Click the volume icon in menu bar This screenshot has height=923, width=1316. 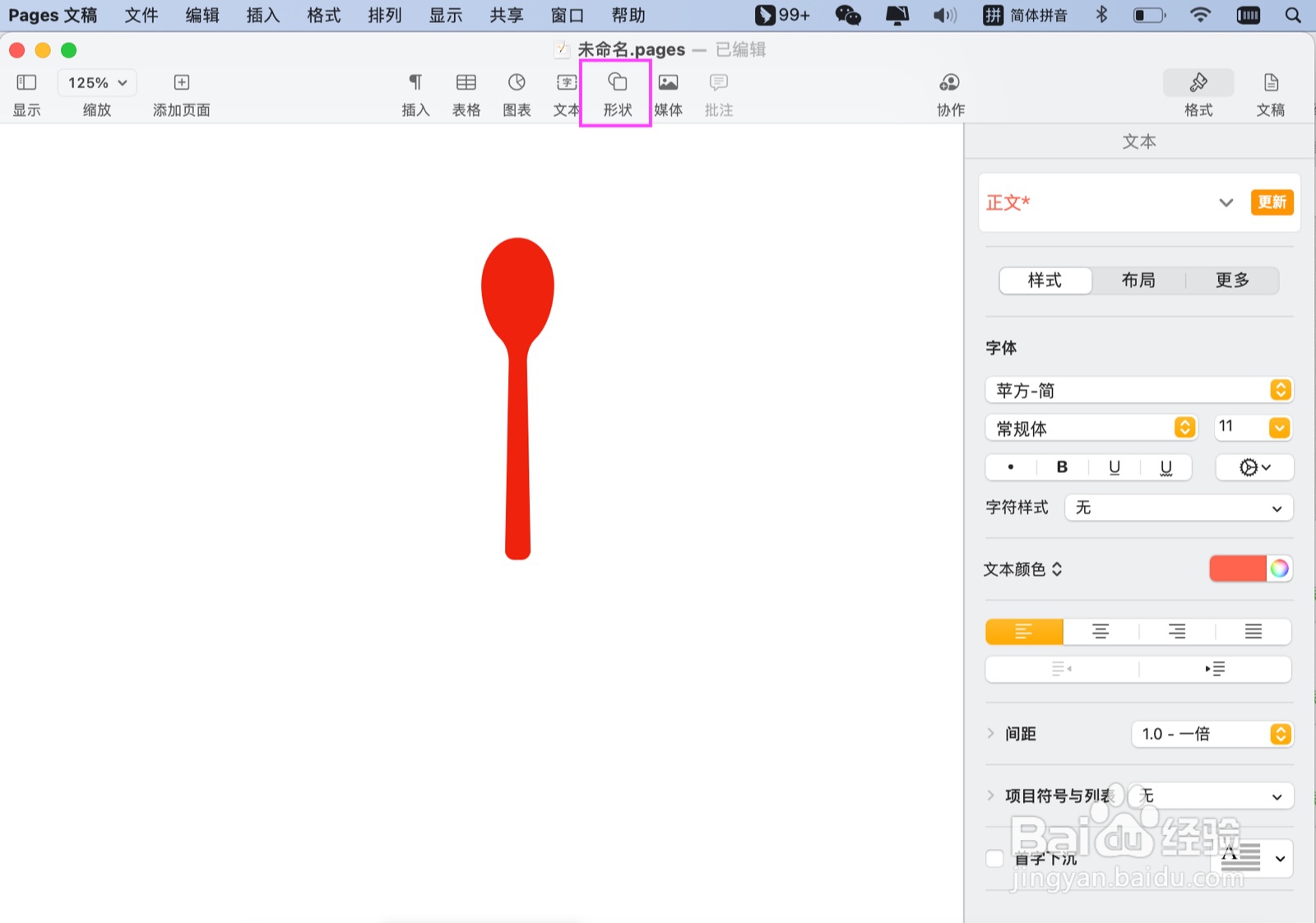point(945,15)
